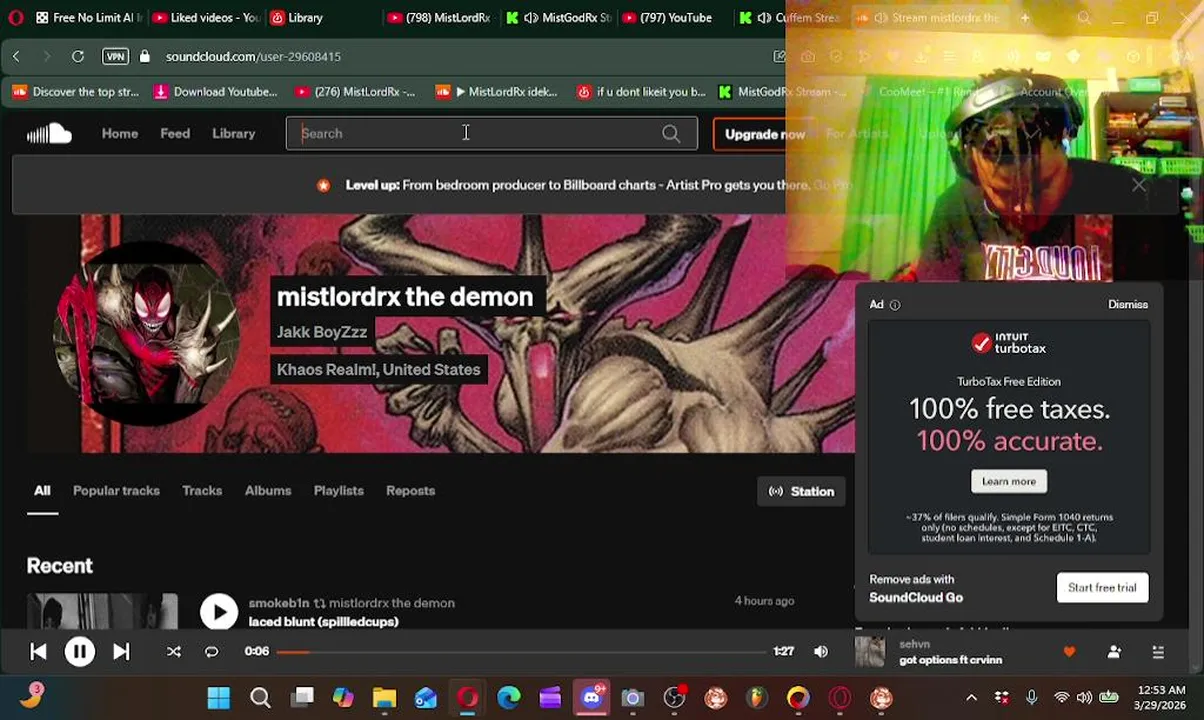Pause the current track
The height and width of the screenshot is (720, 1204).
pos(80,652)
